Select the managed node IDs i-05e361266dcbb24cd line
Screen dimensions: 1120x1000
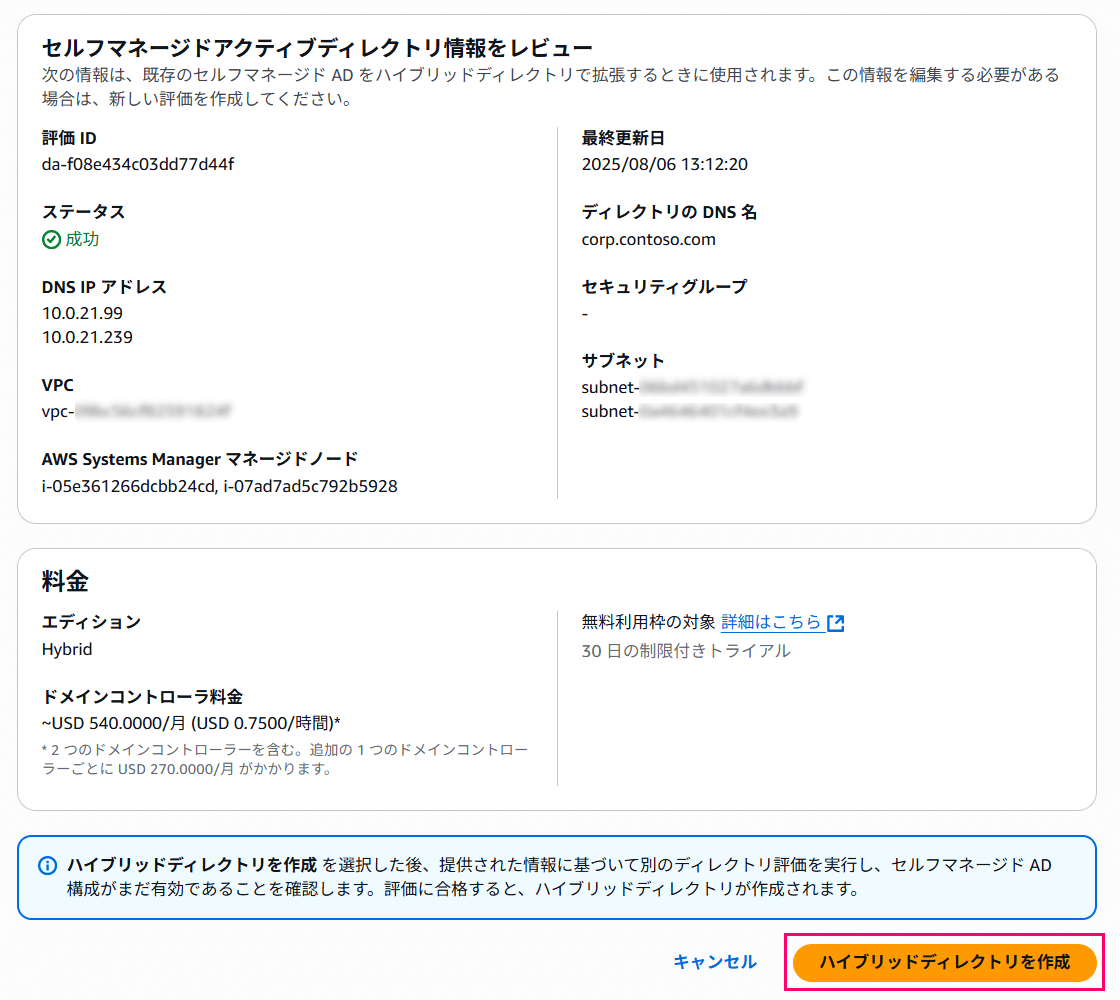pos(219,486)
